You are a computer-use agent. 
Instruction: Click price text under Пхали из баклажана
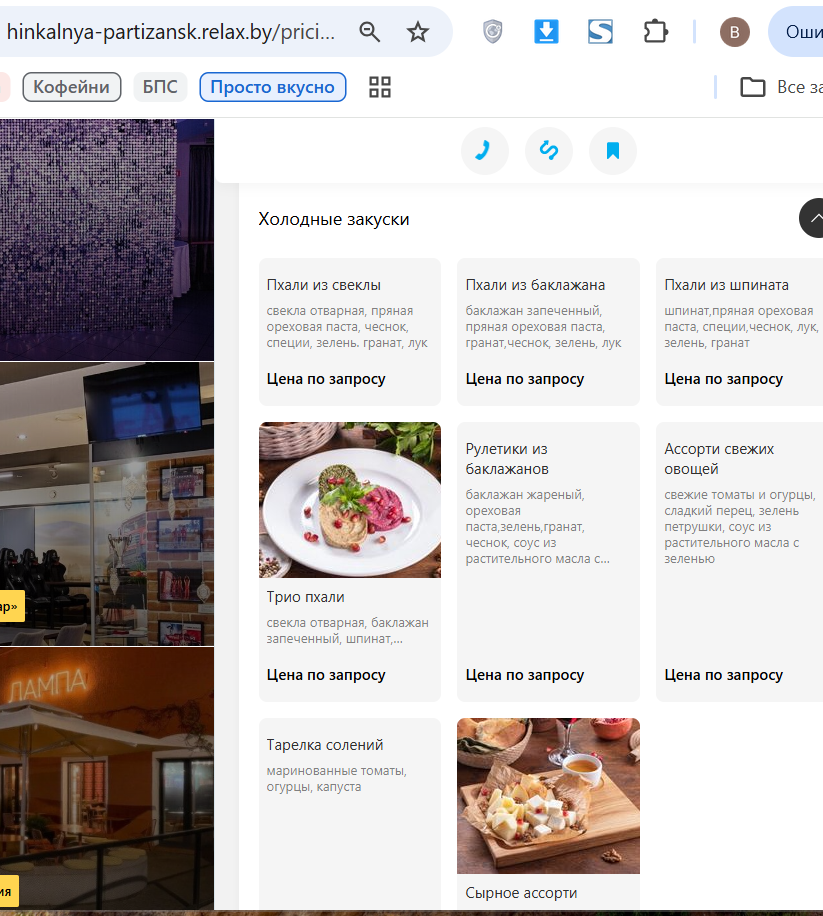pos(525,379)
